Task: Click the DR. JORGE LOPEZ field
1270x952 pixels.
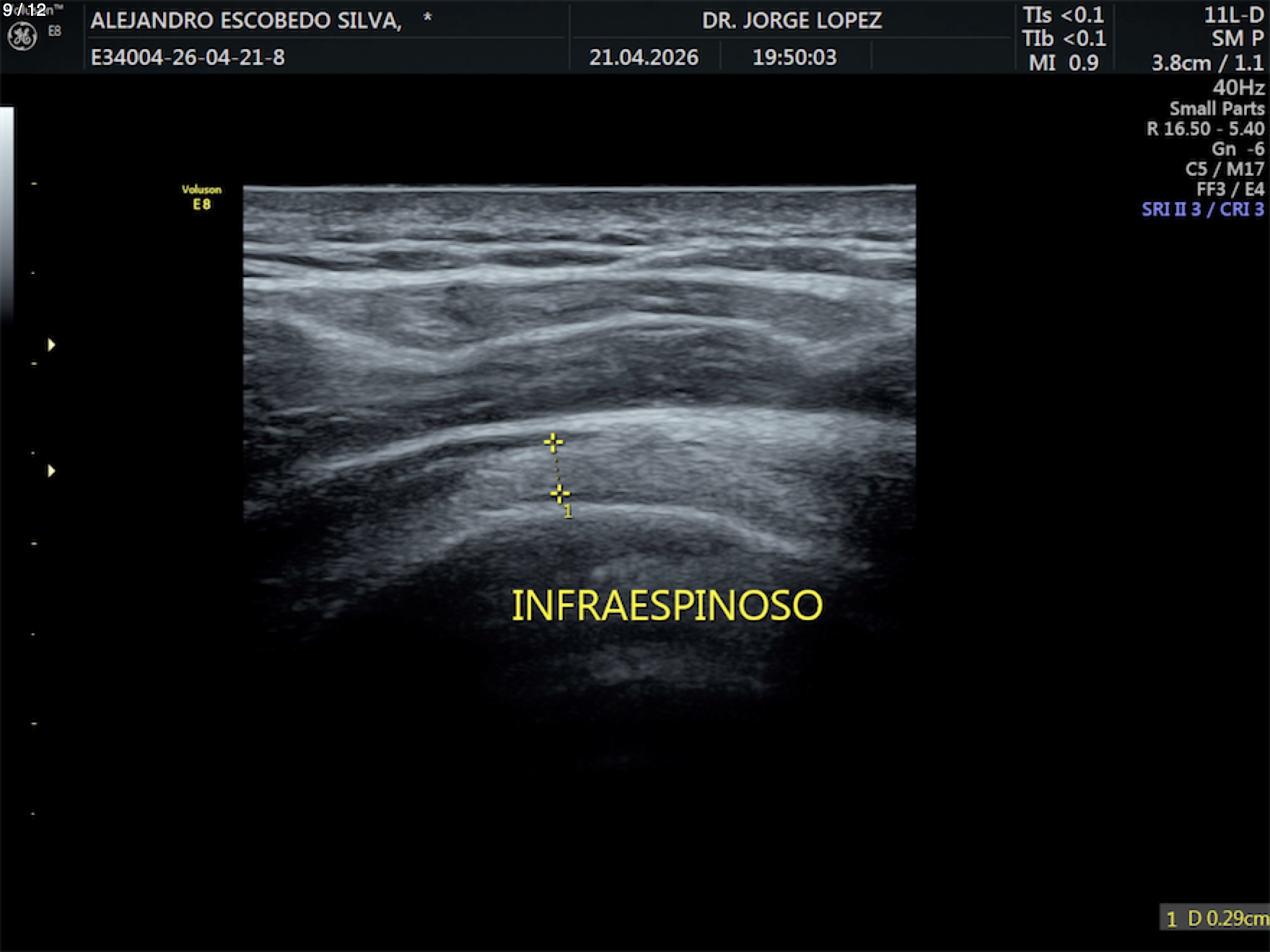Action: [792, 20]
